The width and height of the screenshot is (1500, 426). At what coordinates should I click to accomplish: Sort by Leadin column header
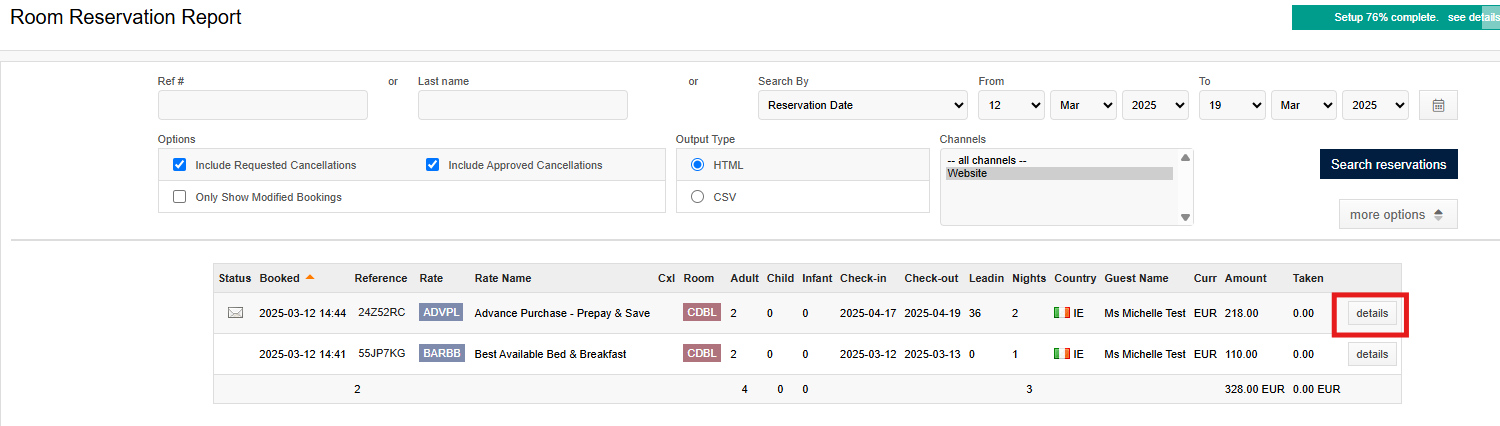pyautogui.click(x=986, y=278)
